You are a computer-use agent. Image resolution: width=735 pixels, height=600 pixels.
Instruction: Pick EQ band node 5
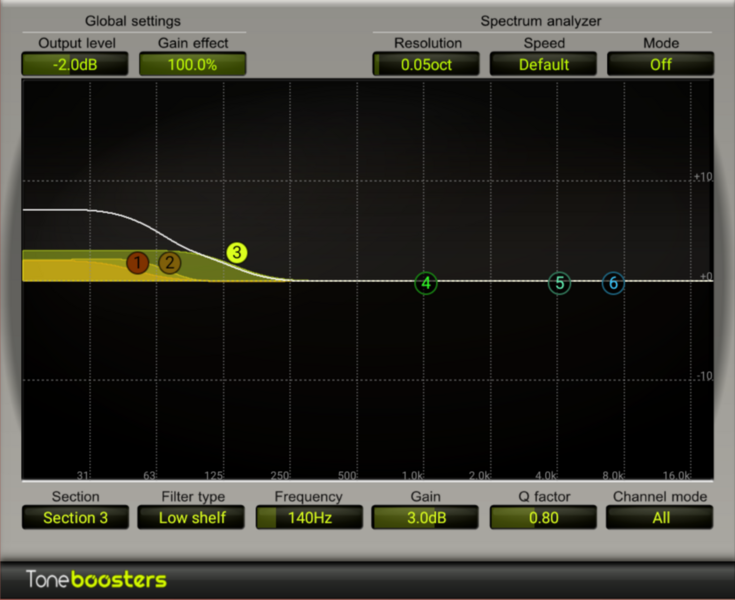[x=559, y=283]
